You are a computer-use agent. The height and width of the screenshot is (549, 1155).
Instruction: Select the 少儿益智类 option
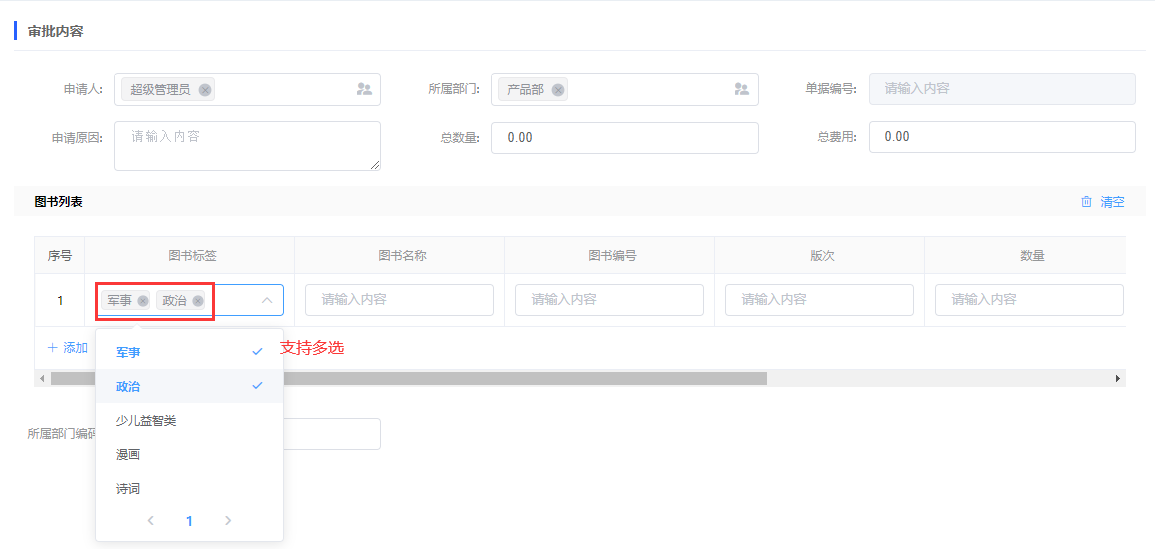tap(189, 420)
